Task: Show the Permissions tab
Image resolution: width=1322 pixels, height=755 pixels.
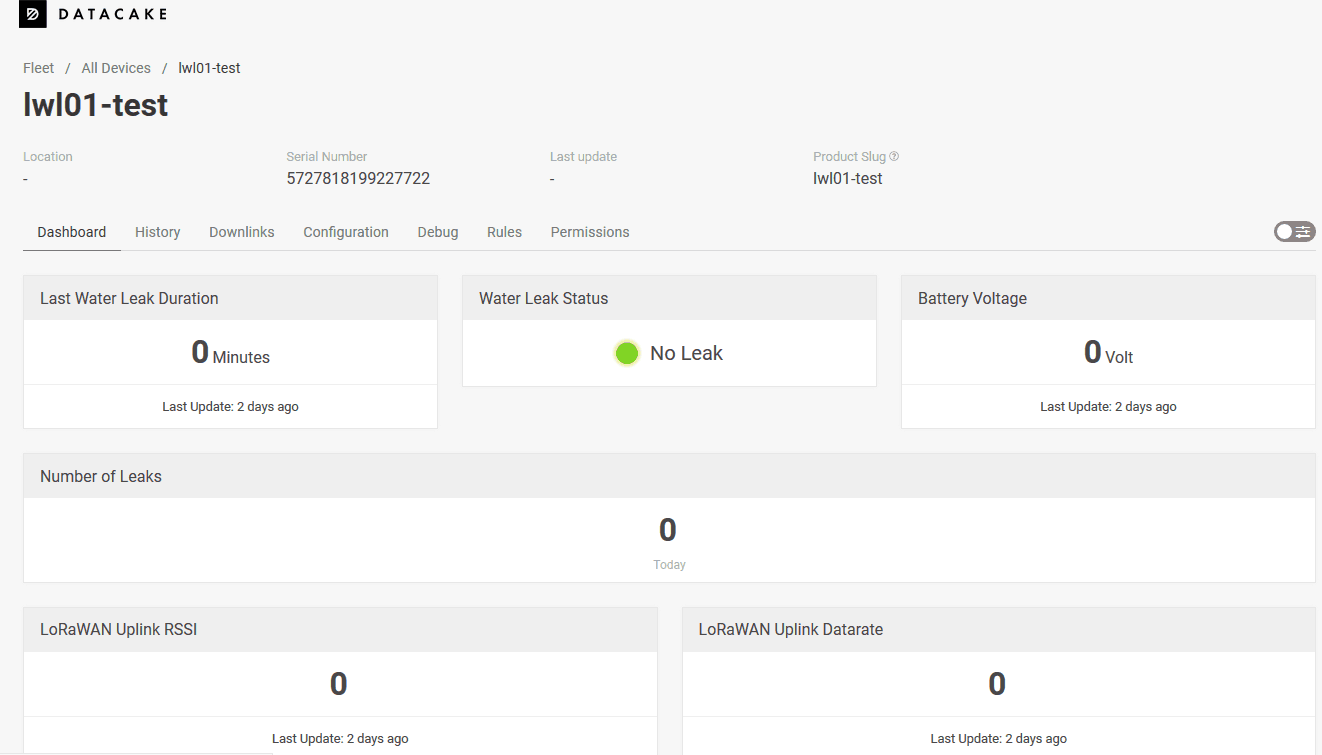Action: (590, 232)
